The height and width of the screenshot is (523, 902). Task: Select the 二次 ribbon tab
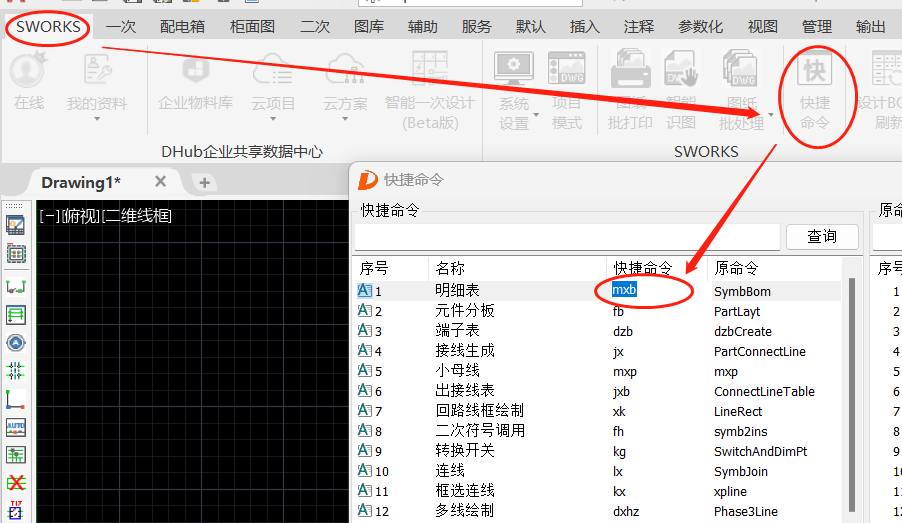(x=315, y=26)
